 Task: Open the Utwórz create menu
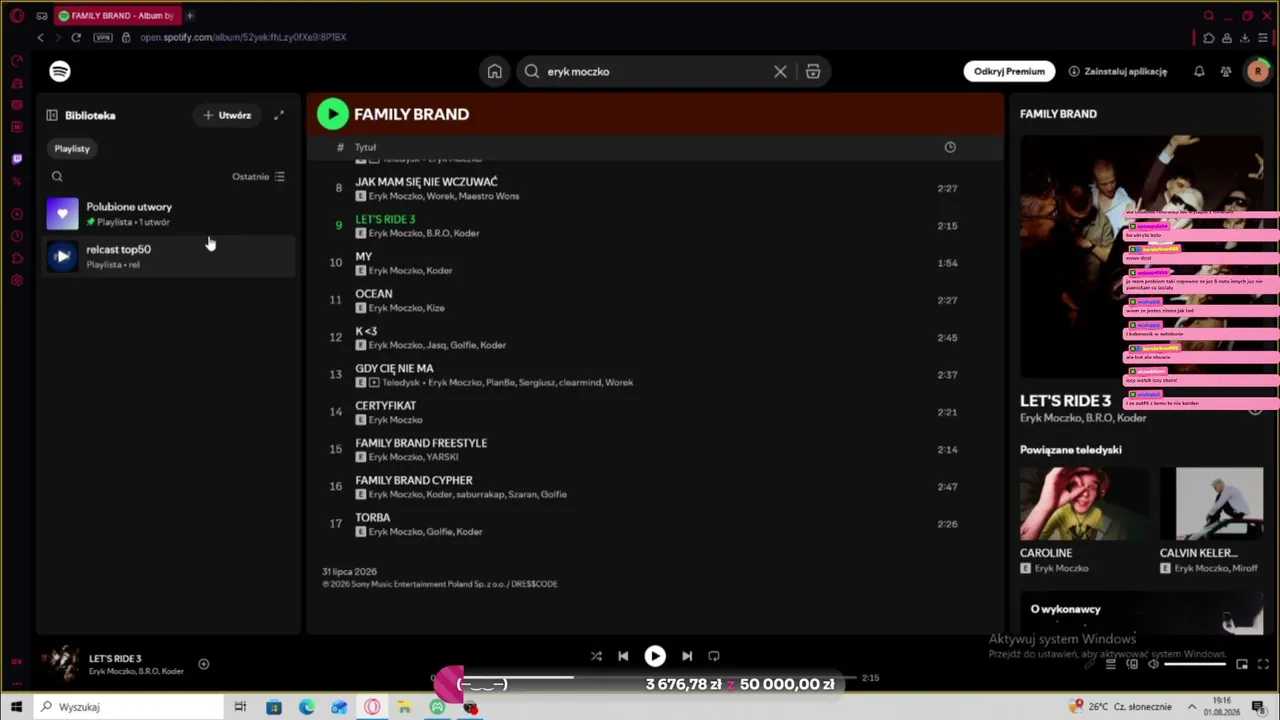point(227,115)
